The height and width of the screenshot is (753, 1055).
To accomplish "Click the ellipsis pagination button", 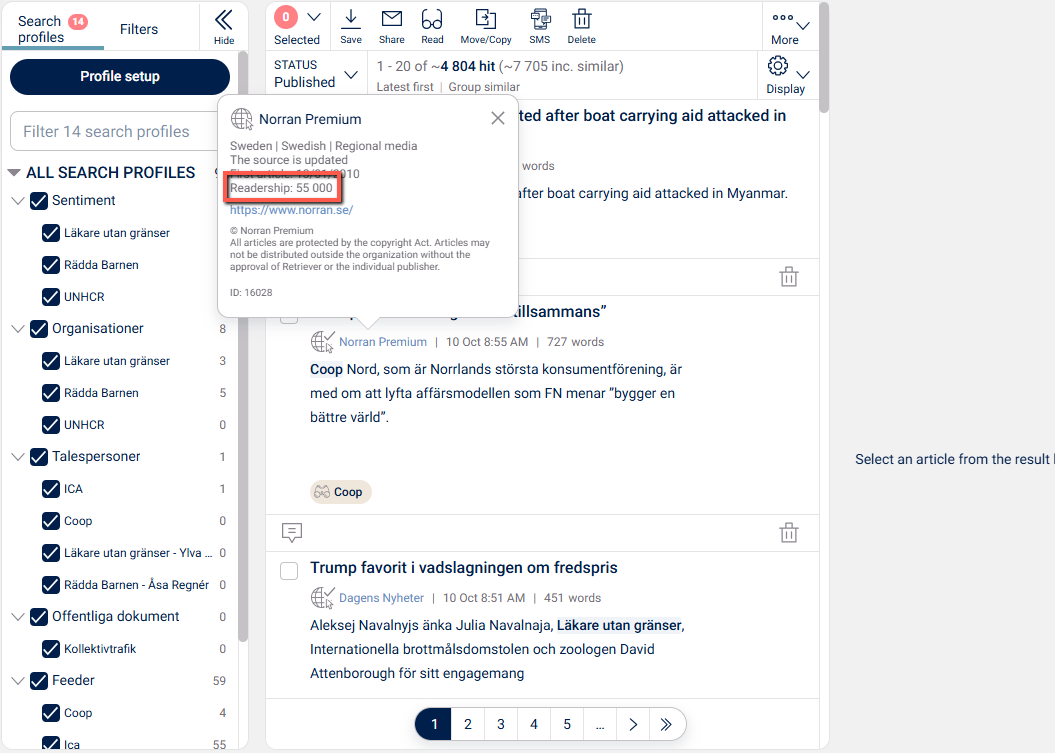I will [x=600, y=724].
